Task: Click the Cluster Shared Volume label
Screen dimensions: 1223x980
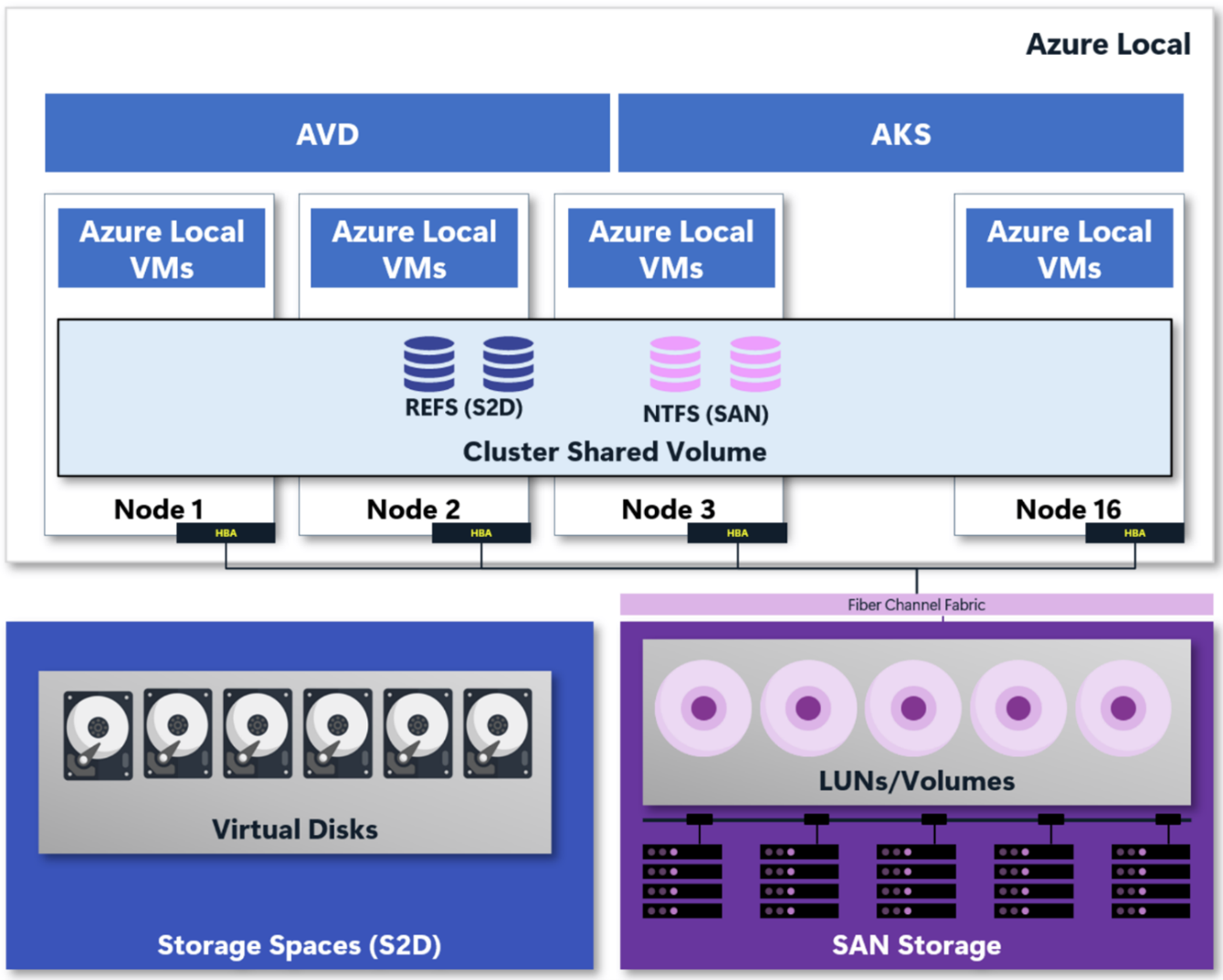Action: point(614,452)
